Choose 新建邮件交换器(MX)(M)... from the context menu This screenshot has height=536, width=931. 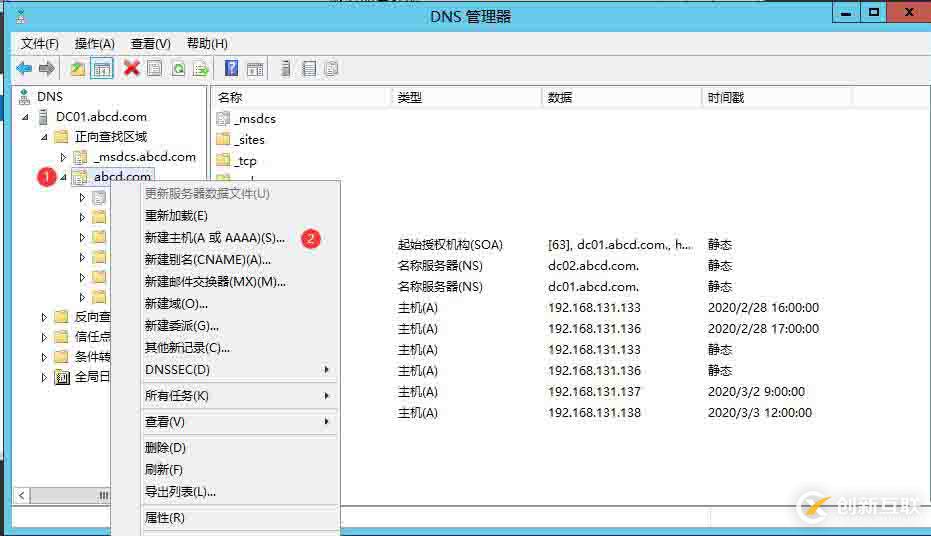click(240, 281)
